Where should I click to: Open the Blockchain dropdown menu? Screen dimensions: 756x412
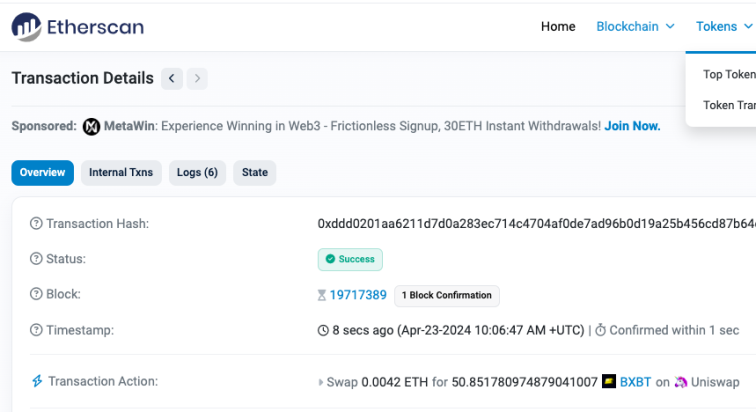click(635, 27)
